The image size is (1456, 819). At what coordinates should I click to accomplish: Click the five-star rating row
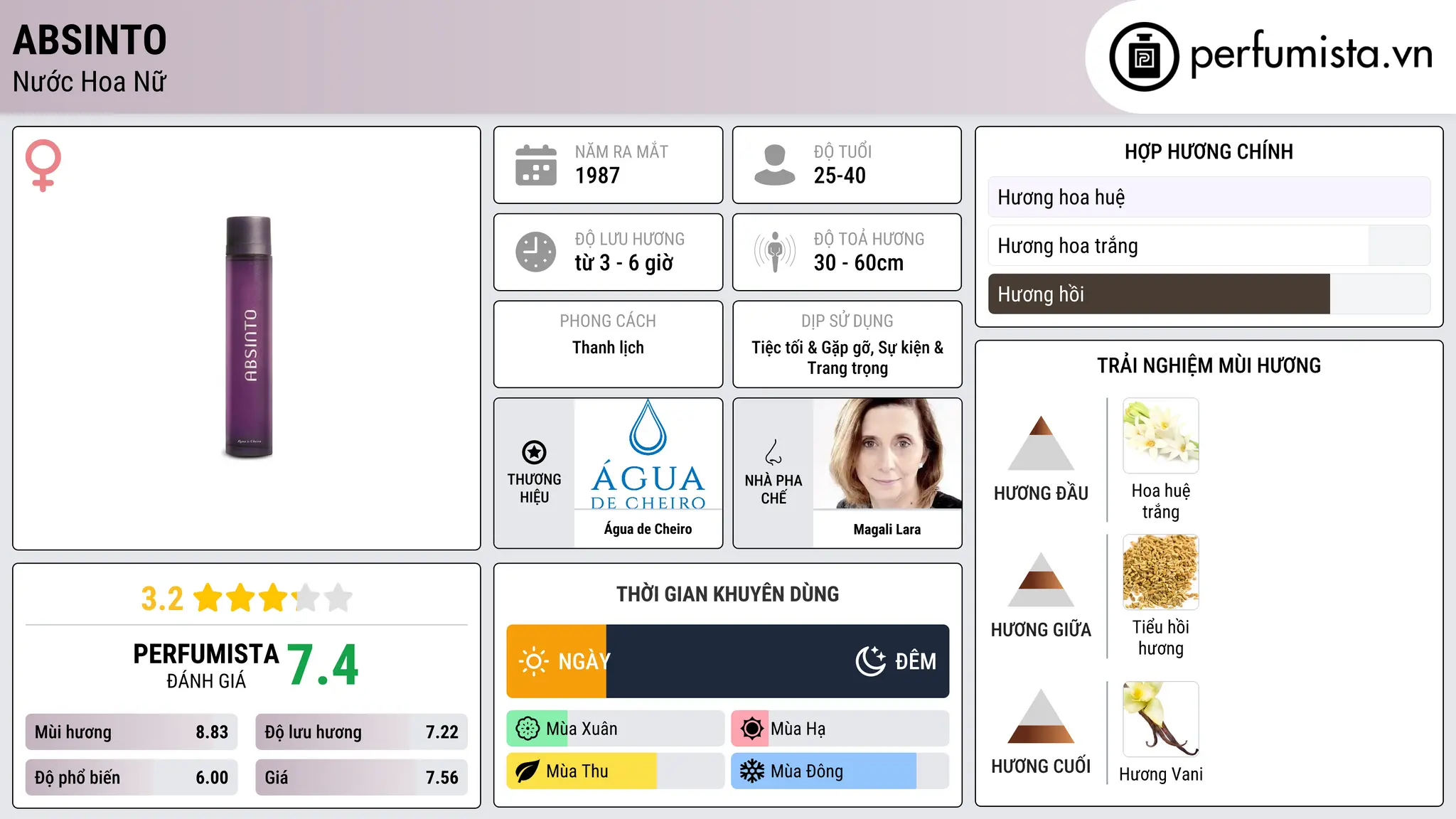pyautogui.click(x=273, y=598)
